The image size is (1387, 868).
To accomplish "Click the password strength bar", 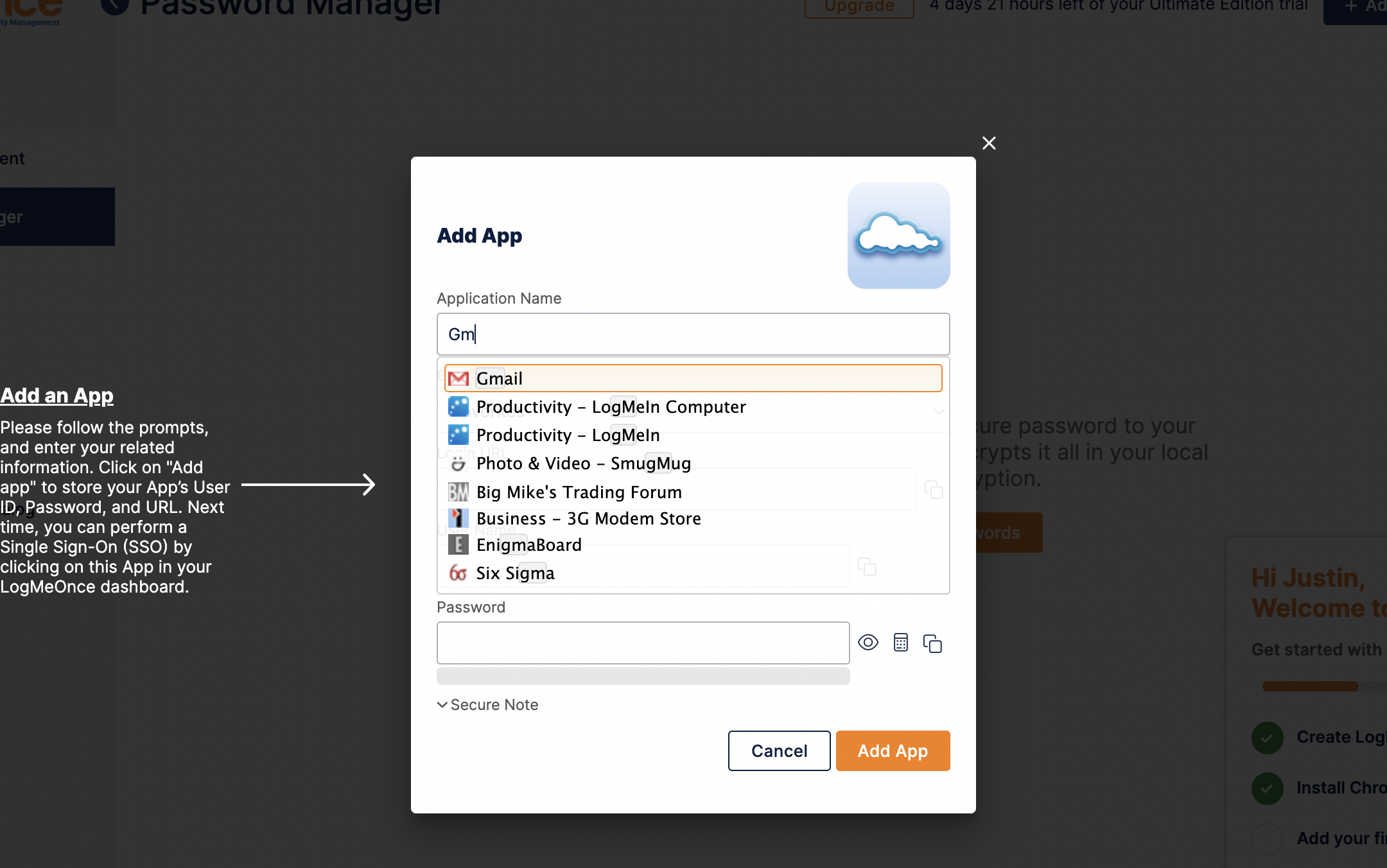I will (x=643, y=676).
